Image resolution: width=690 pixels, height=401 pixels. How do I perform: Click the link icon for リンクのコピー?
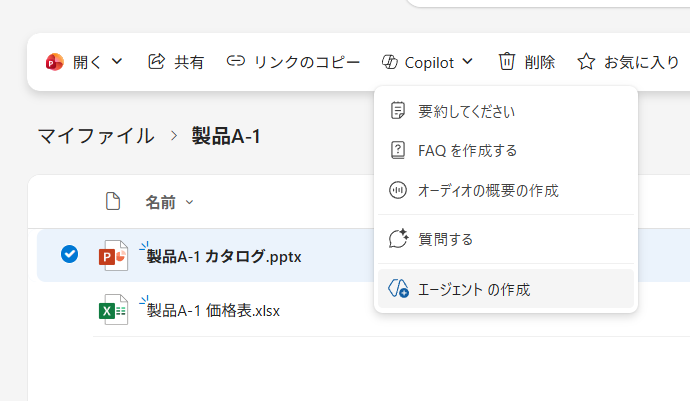236,62
